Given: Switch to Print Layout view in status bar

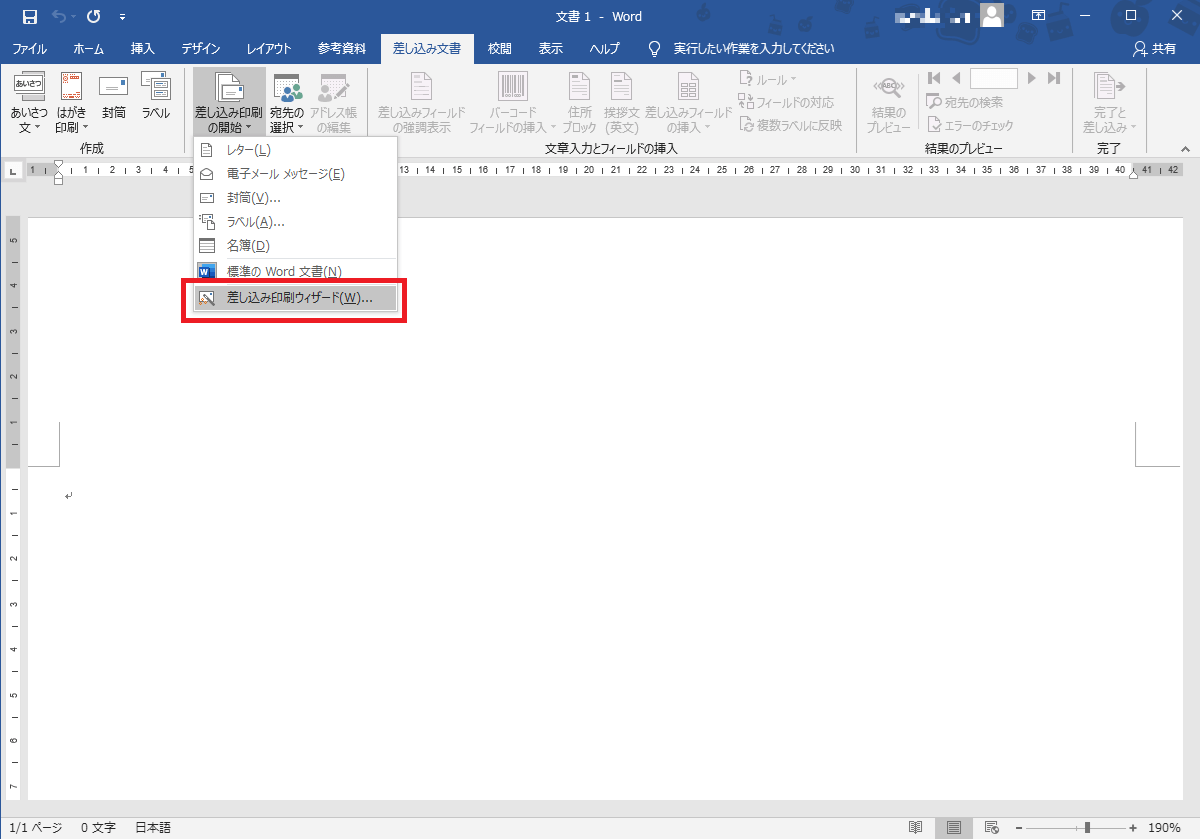Looking at the screenshot, I should [954, 827].
